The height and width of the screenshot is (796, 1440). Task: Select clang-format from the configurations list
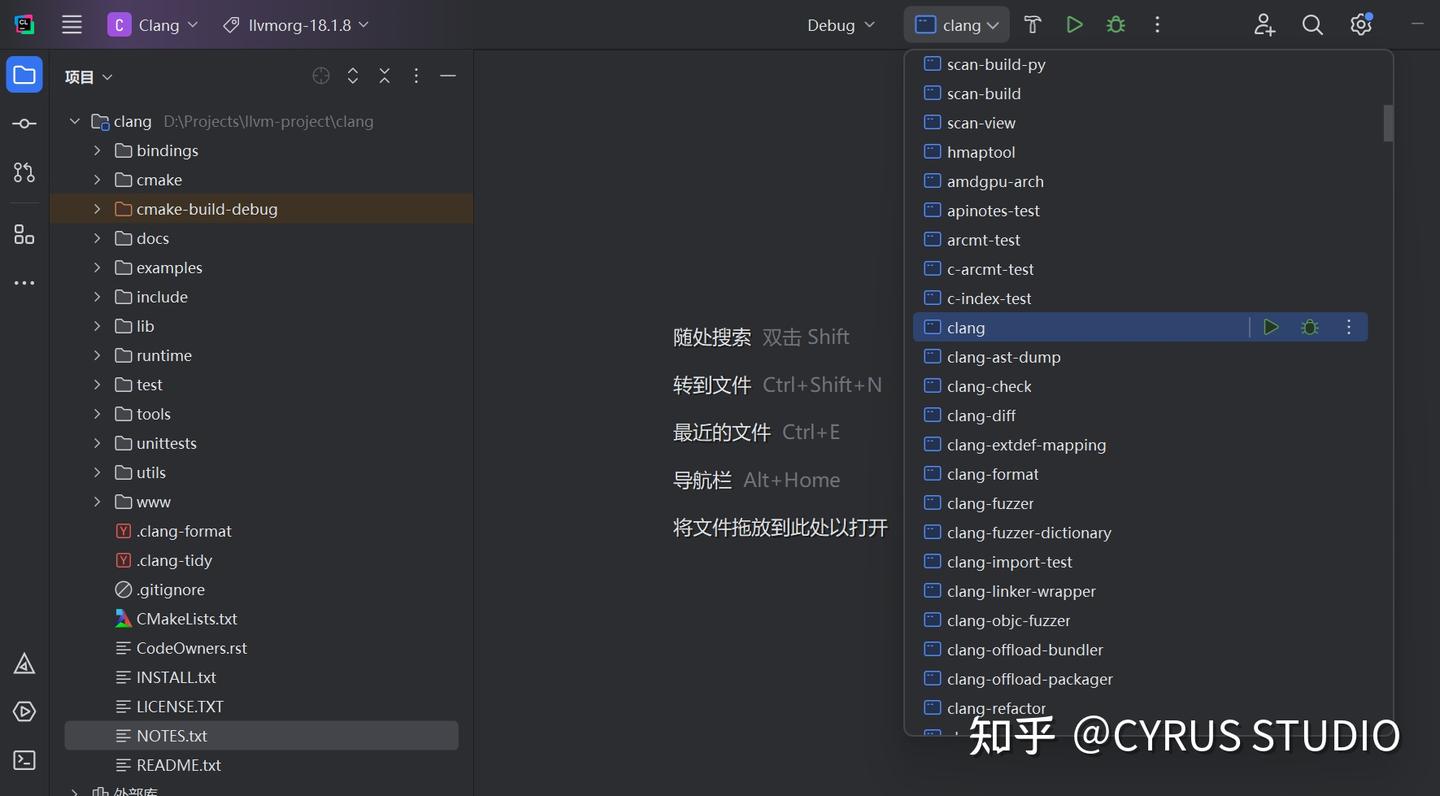point(992,473)
